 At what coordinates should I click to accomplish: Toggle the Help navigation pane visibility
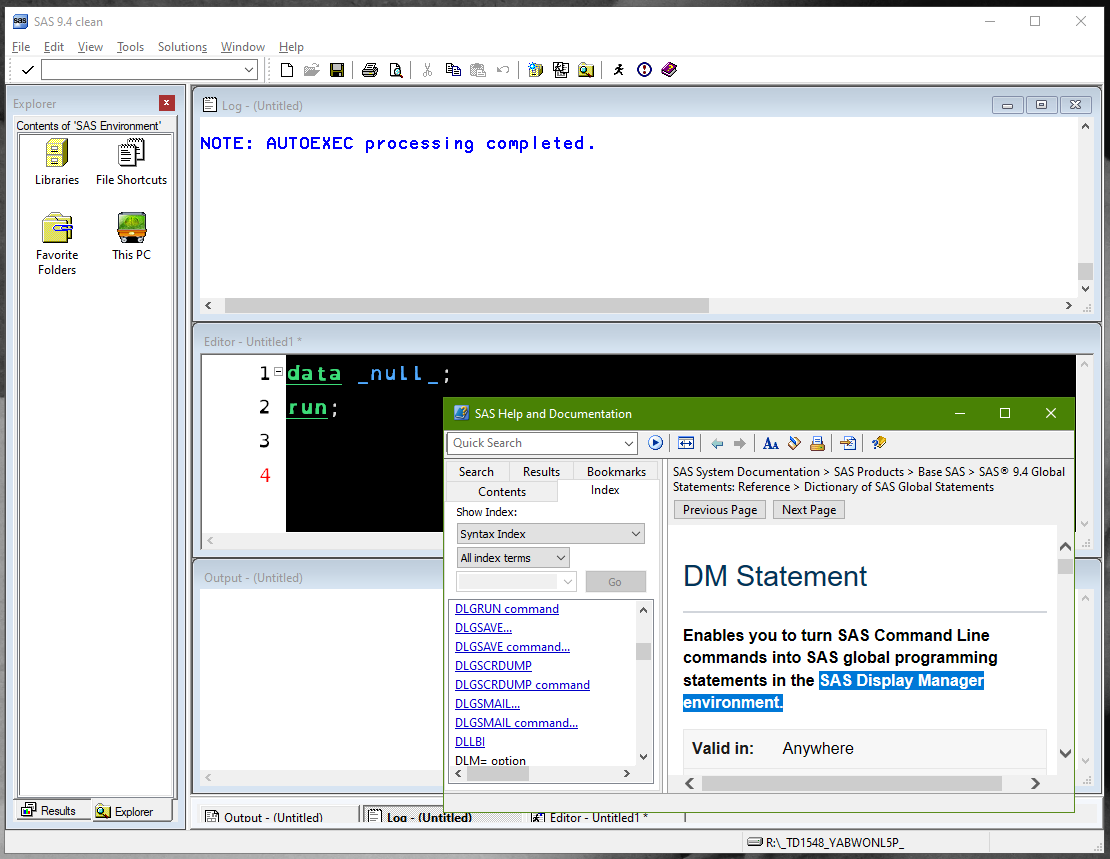pyautogui.click(x=686, y=443)
